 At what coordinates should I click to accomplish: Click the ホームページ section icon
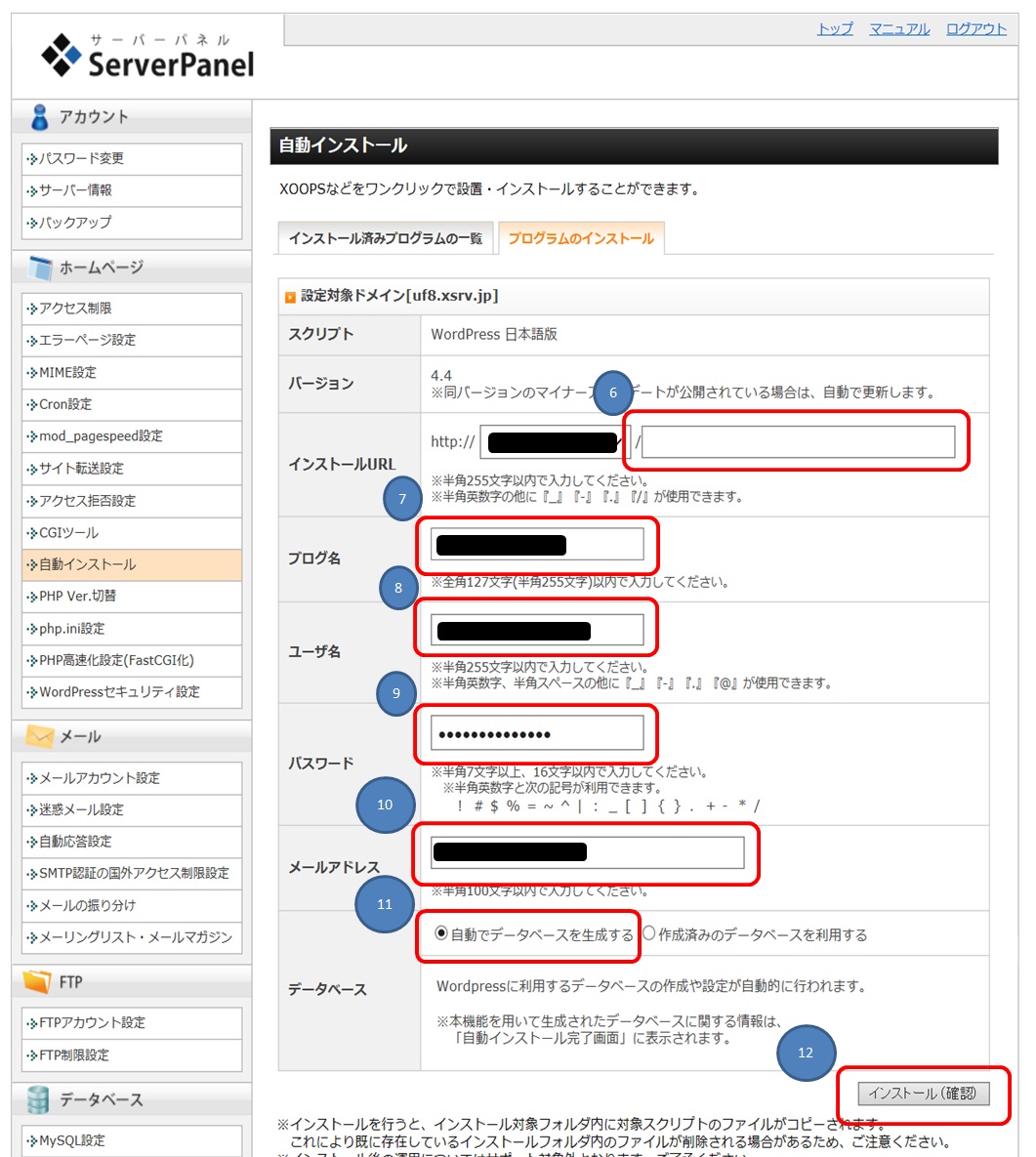[40, 268]
